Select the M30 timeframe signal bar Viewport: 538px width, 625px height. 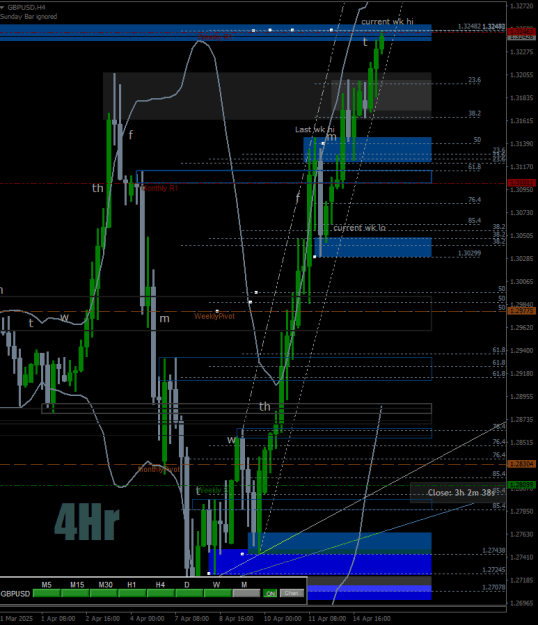coord(104,593)
